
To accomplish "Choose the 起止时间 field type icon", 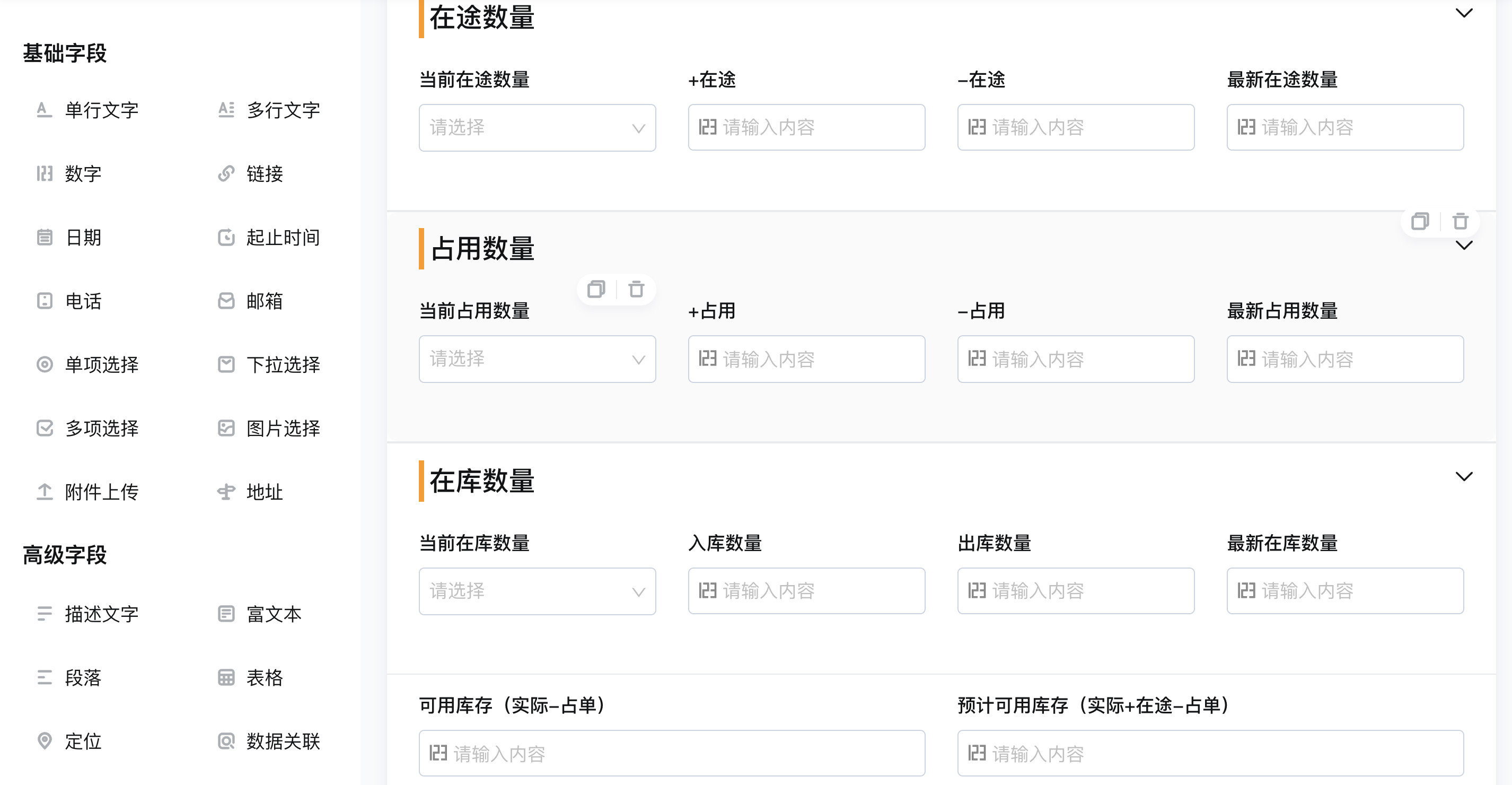I will (x=226, y=237).
